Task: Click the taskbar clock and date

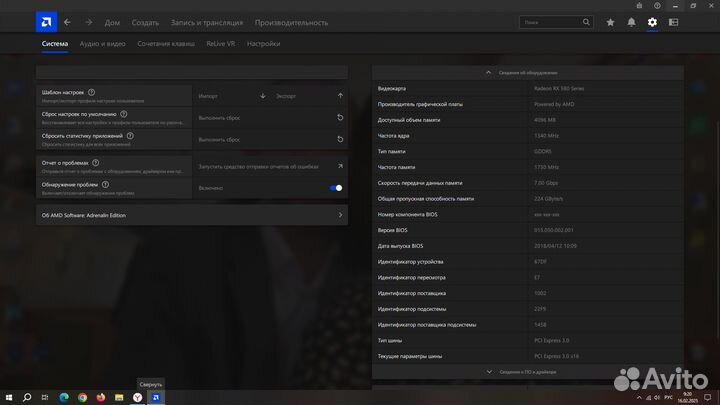Action: 687,398
